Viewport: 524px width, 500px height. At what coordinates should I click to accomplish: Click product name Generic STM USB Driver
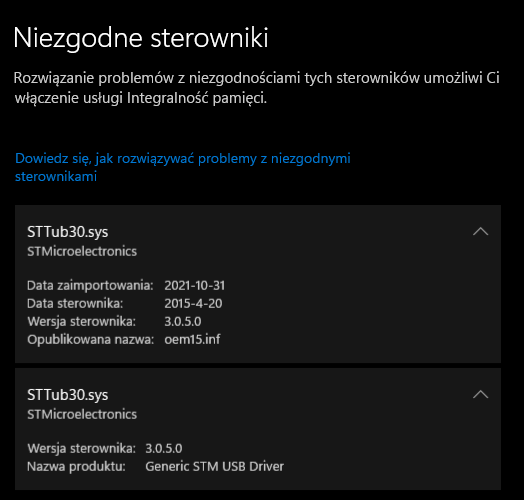point(215,467)
